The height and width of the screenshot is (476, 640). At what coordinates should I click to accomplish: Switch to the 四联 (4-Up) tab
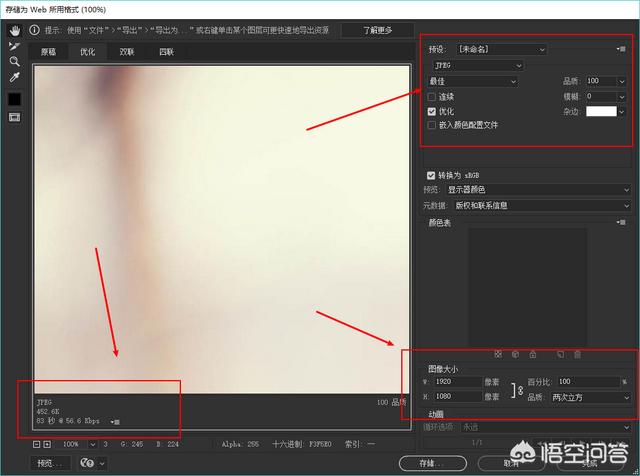[166, 51]
